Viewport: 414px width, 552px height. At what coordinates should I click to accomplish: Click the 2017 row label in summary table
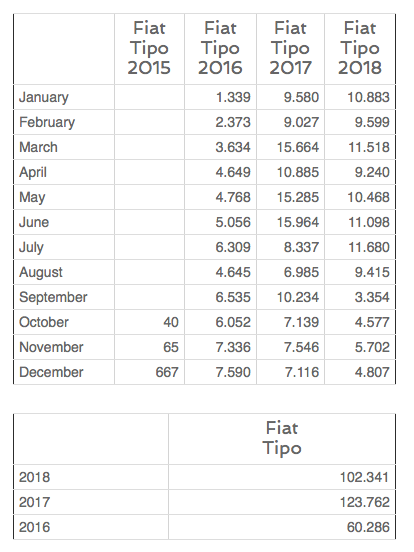click(x=34, y=502)
